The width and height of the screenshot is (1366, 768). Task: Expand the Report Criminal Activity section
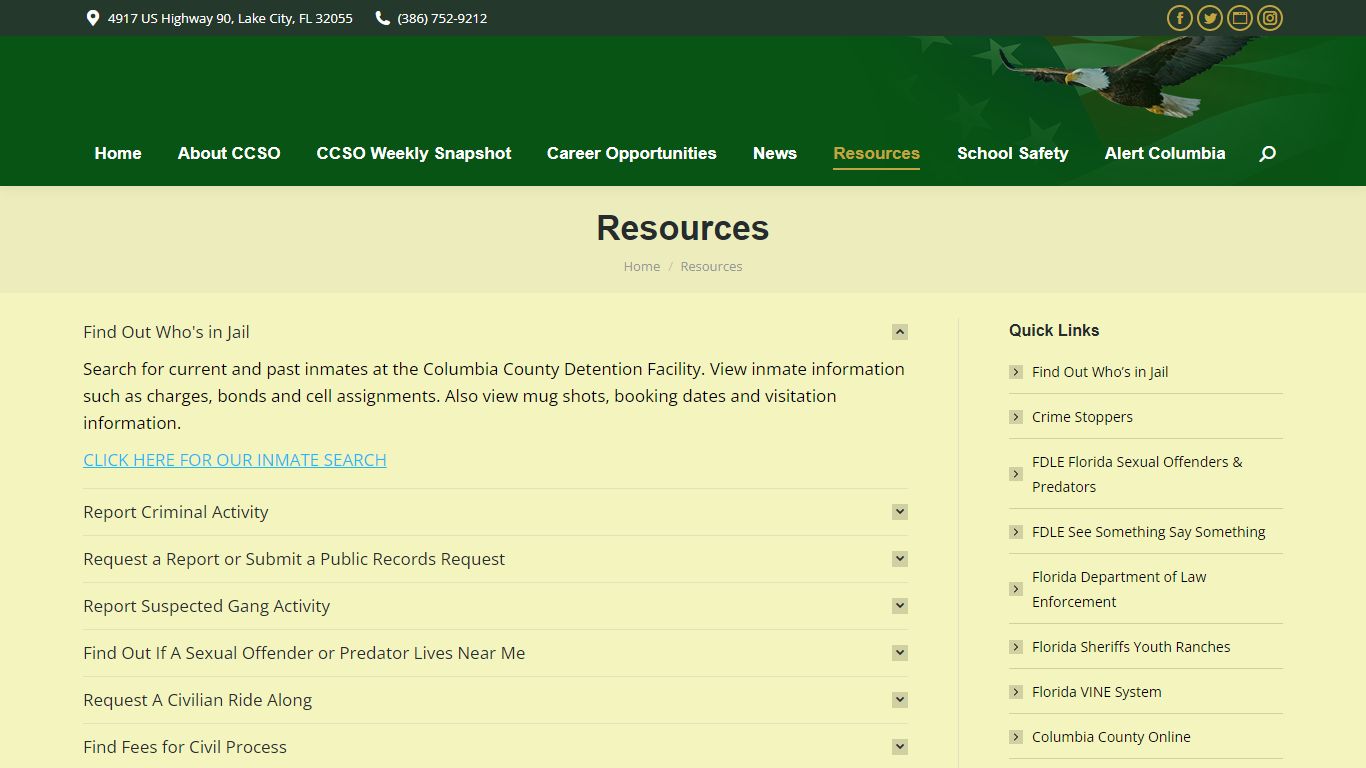coord(900,512)
